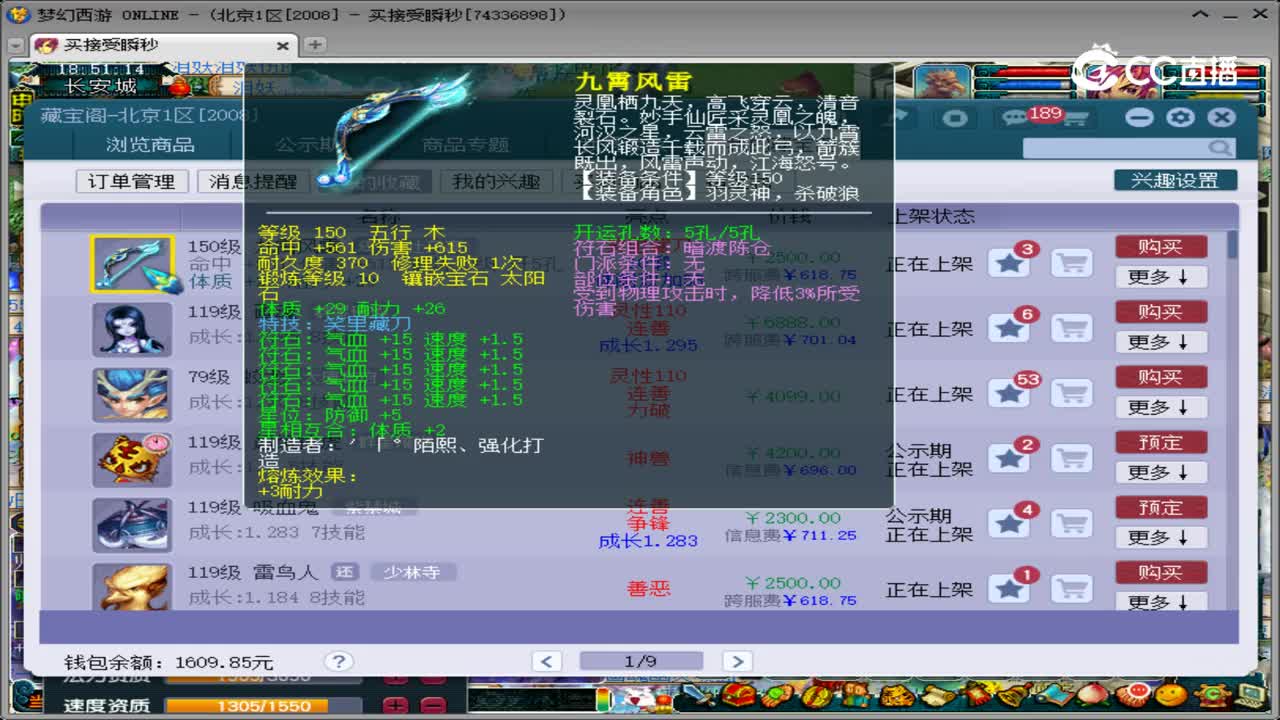This screenshot has height=720, width=1280.
Task: Click the square stop icon in header
Action: point(955,118)
